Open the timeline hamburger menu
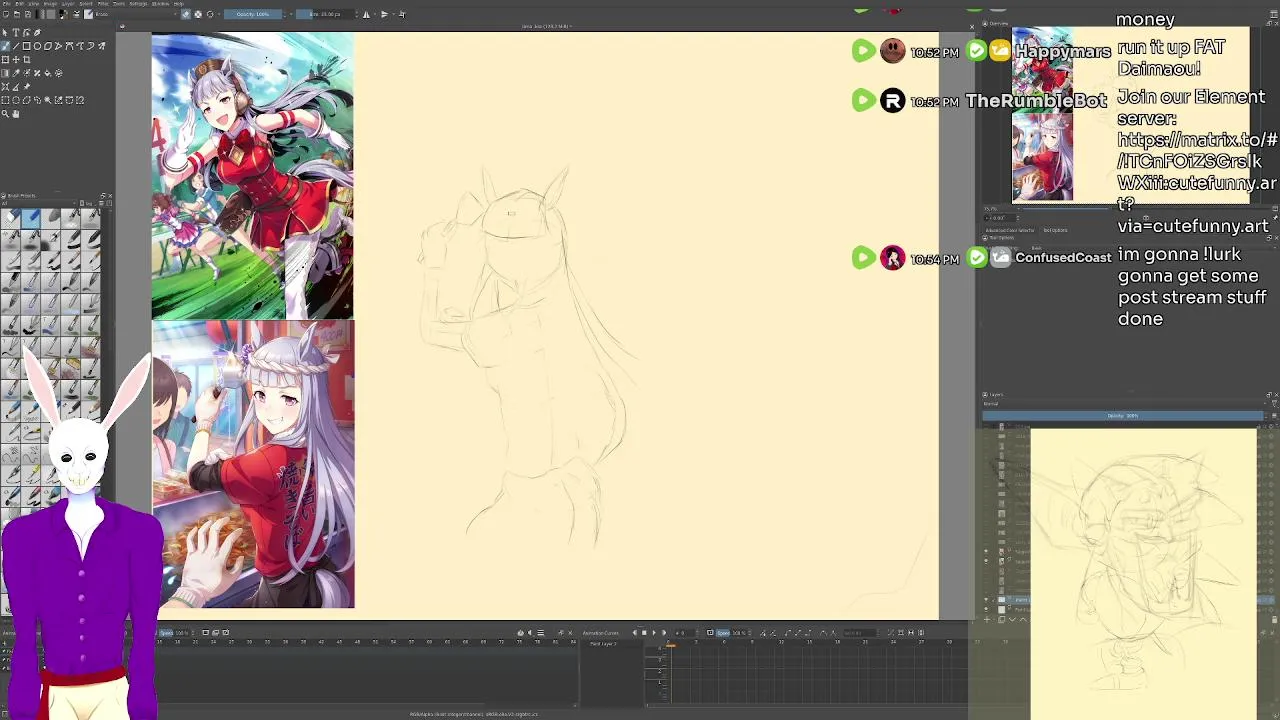Image resolution: width=1280 pixels, height=720 pixels. 541,632
